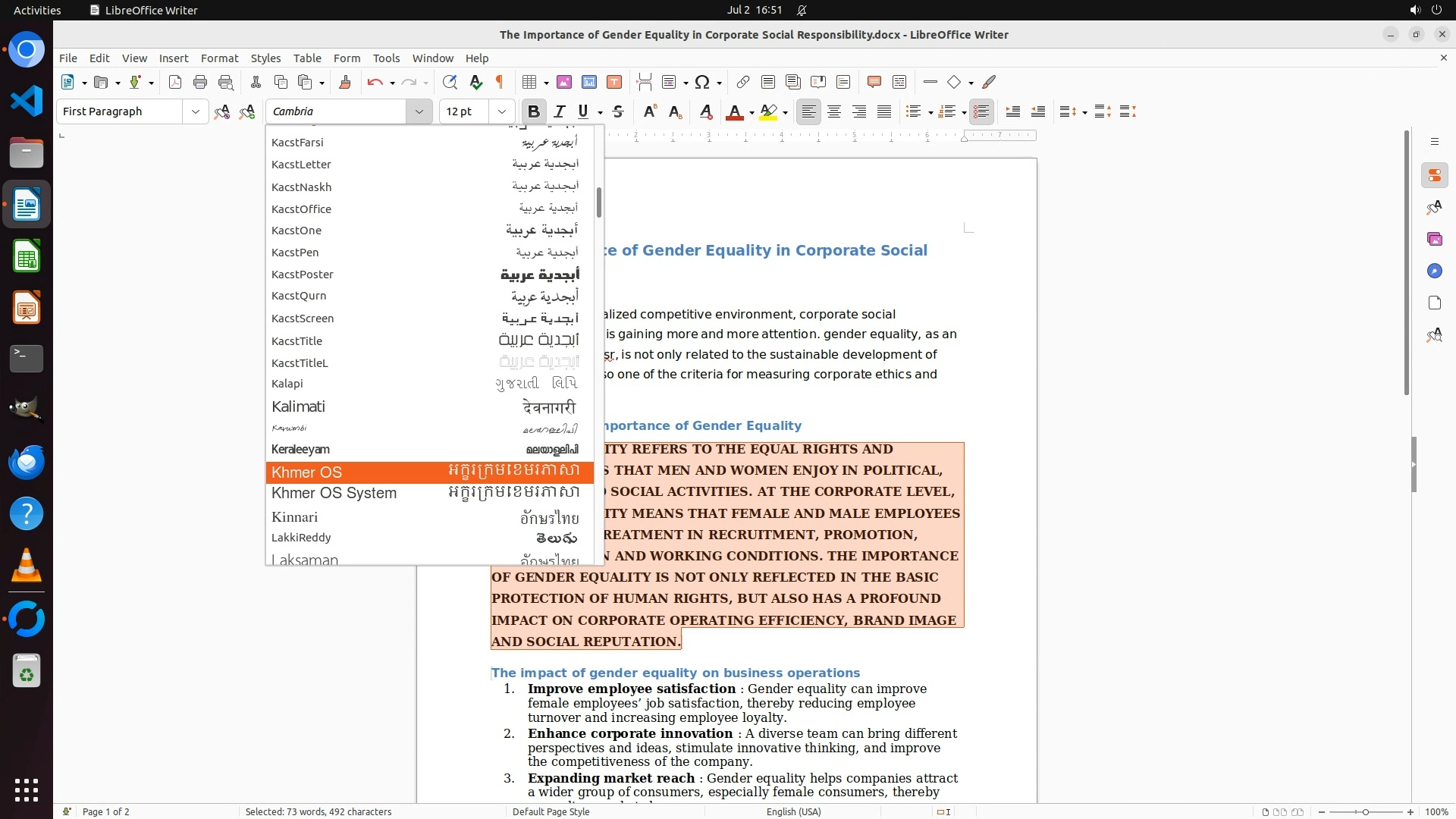Toggle Bold formatting button

pos(534,111)
